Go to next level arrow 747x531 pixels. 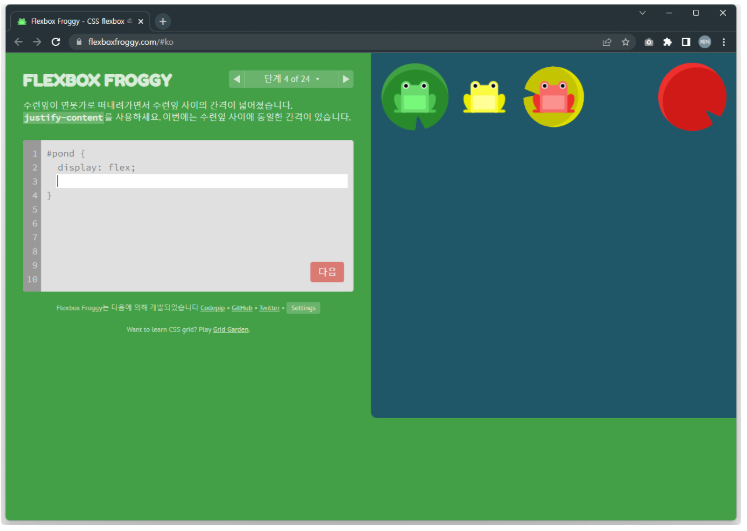tap(346, 79)
